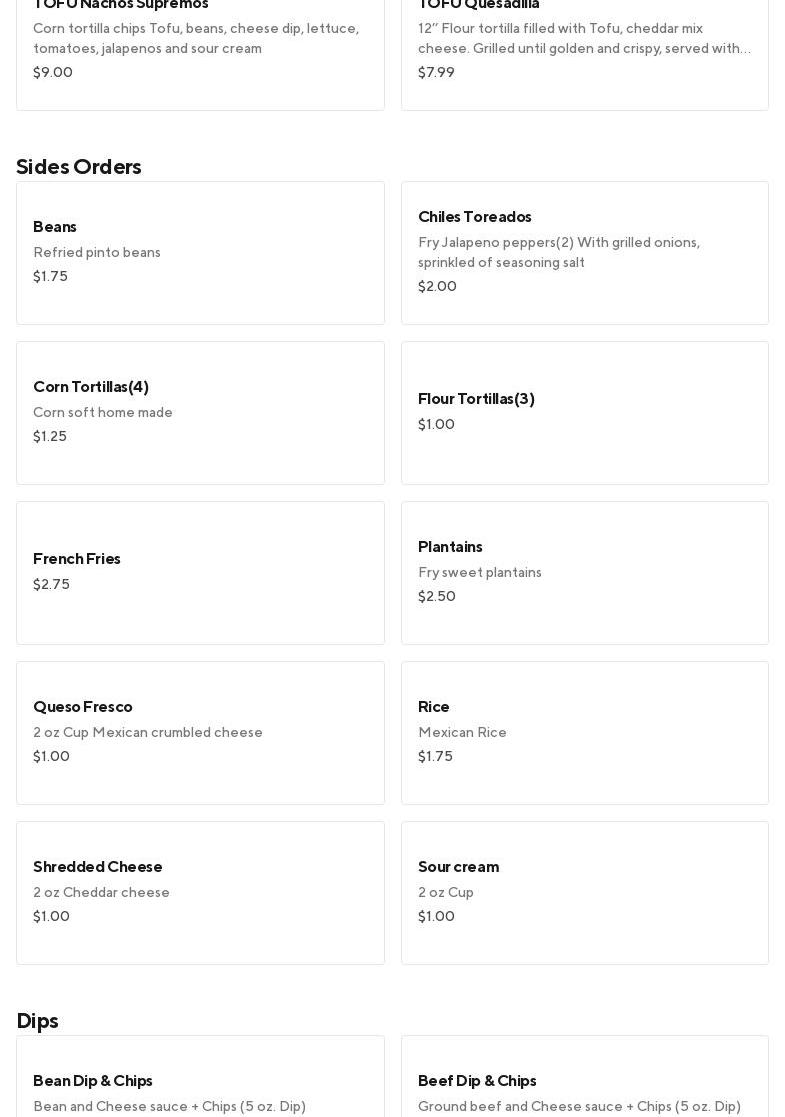This screenshot has width=785, height=1117.
Task: Select the Shredded Cheese item
Action: tap(200, 892)
